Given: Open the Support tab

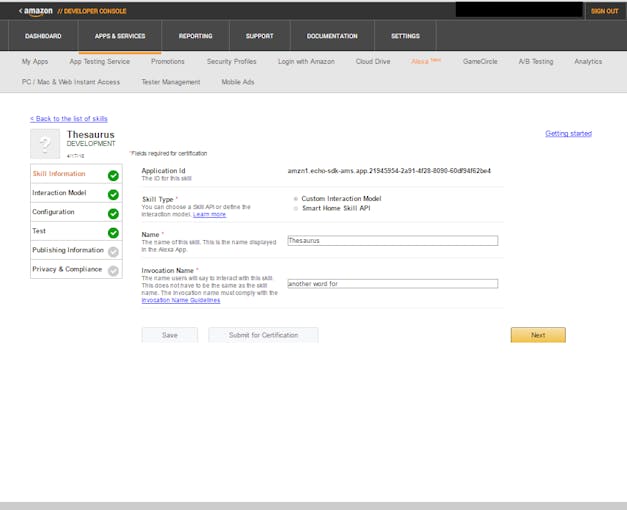Looking at the screenshot, I should [x=260, y=36].
